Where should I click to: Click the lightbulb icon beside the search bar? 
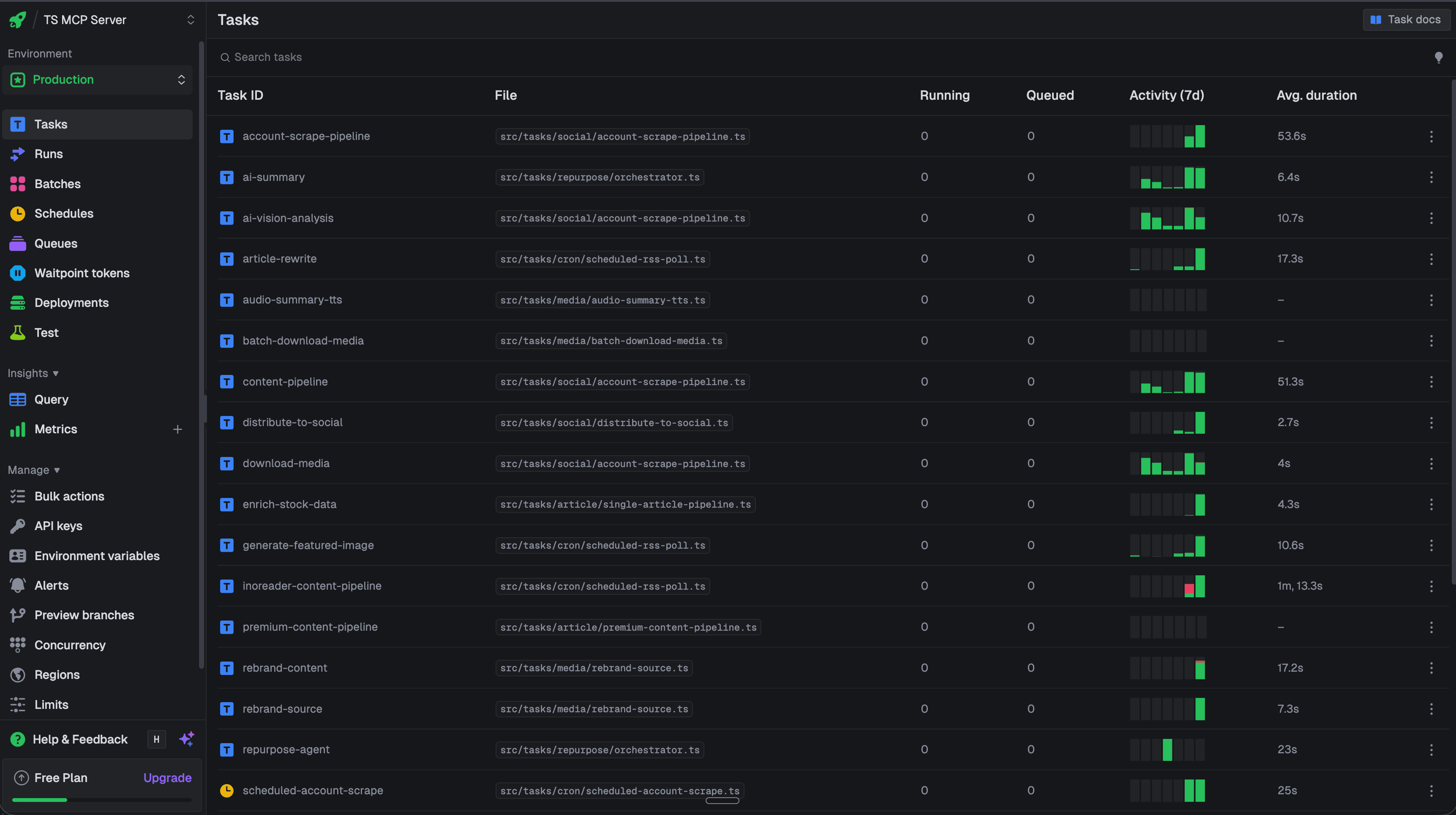(1439, 57)
